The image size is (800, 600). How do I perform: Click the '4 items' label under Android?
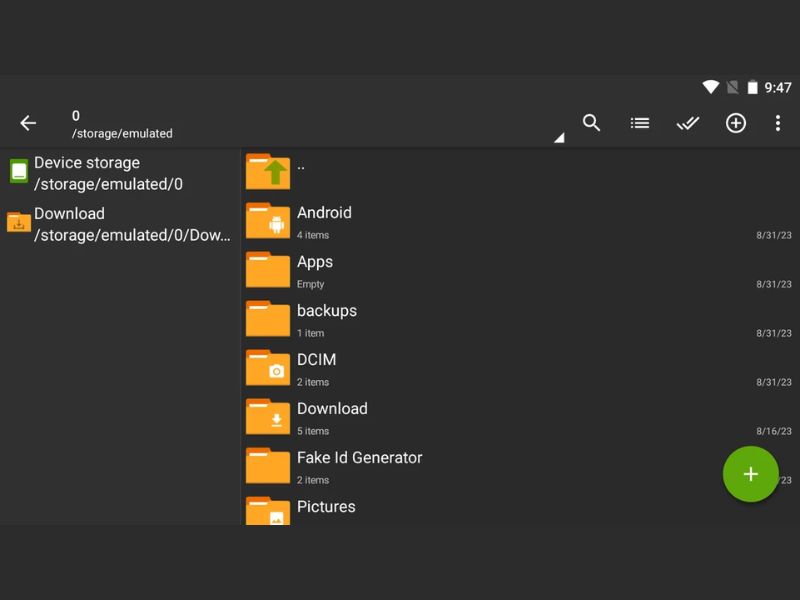313,235
